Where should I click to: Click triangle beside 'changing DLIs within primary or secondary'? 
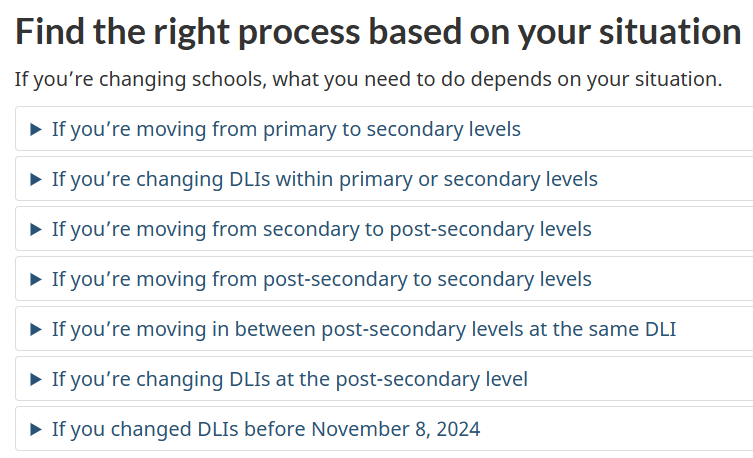tap(37, 179)
